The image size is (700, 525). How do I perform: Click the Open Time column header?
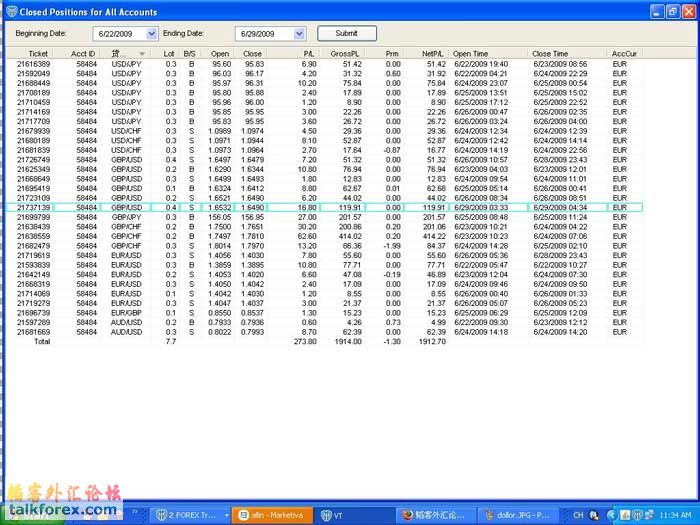471,54
